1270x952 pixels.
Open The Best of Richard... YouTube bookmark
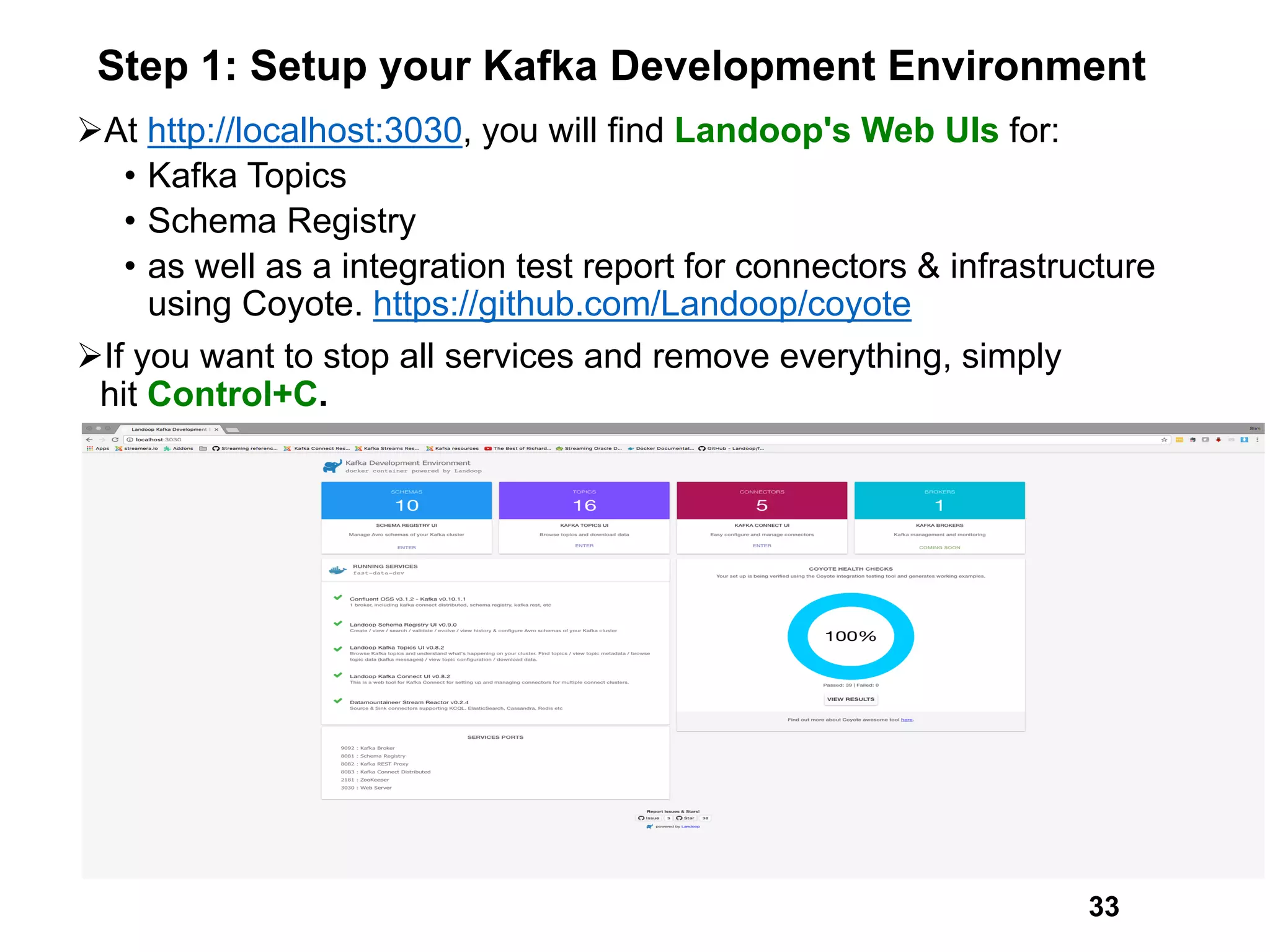(518, 448)
